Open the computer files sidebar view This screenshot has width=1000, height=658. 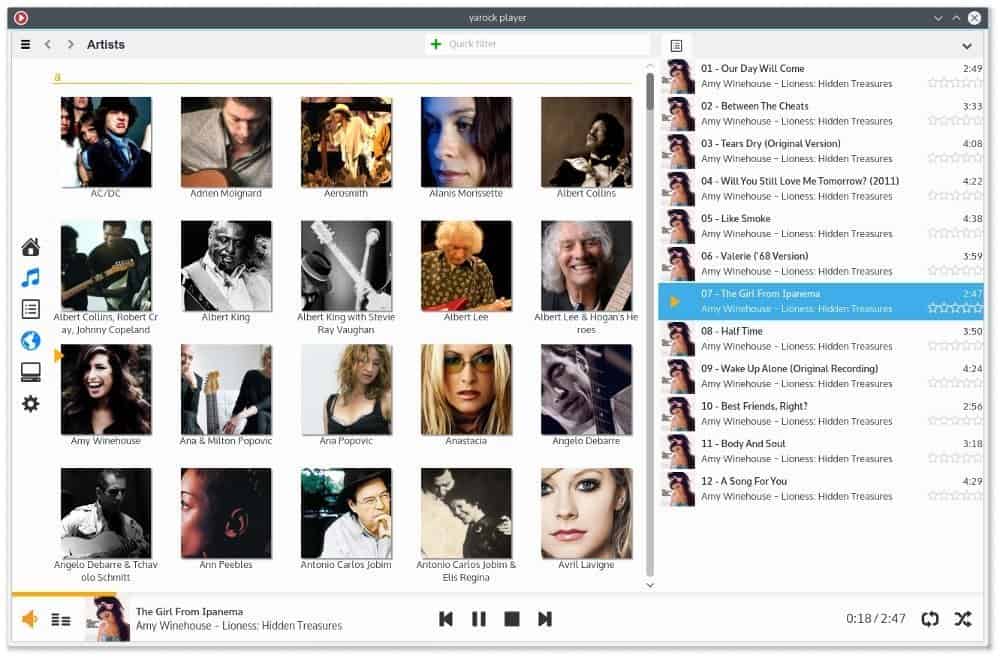(x=31, y=372)
